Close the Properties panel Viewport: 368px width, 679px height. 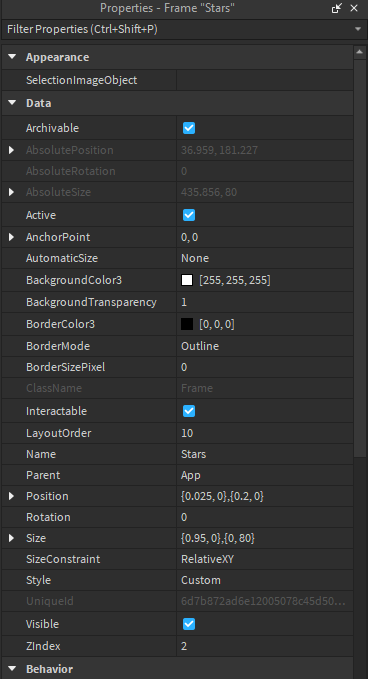[354, 8]
